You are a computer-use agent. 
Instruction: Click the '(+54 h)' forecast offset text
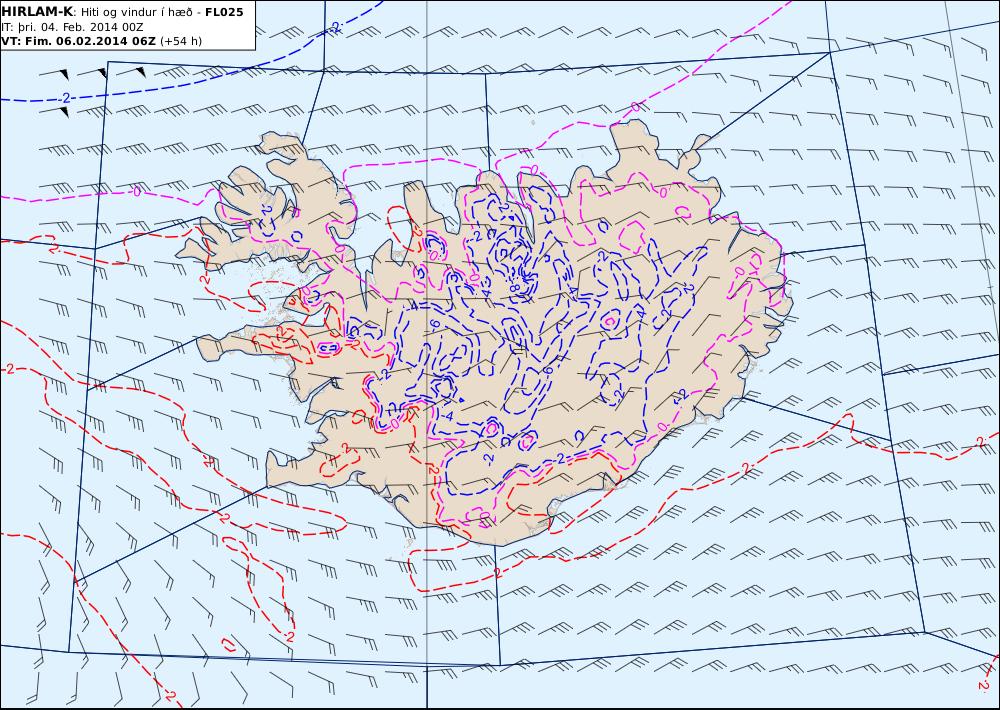(180, 41)
